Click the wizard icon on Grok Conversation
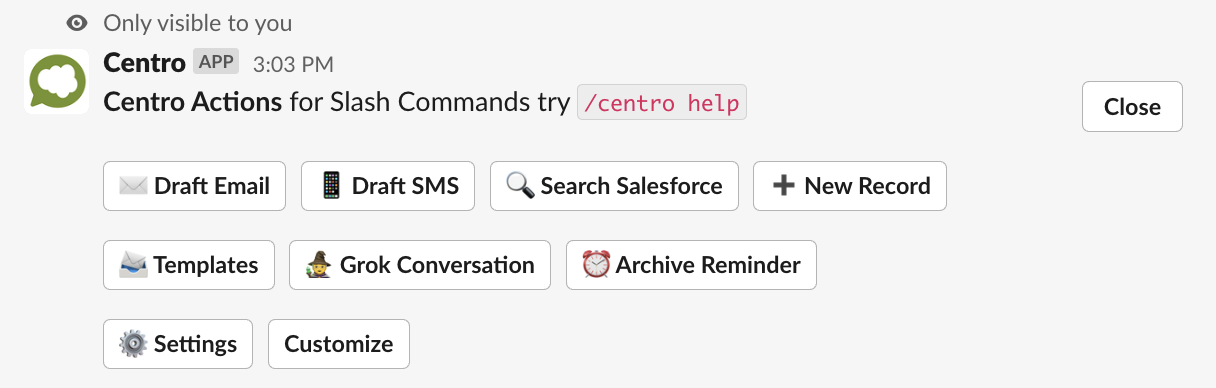Image resolution: width=1216 pixels, height=388 pixels. tap(320, 265)
